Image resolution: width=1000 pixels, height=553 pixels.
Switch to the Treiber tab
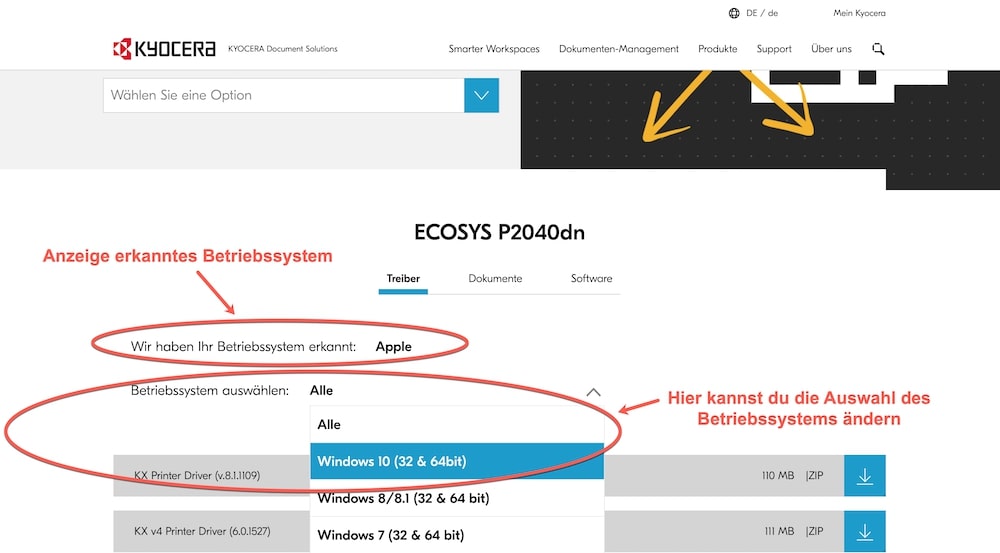click(403, 279)
